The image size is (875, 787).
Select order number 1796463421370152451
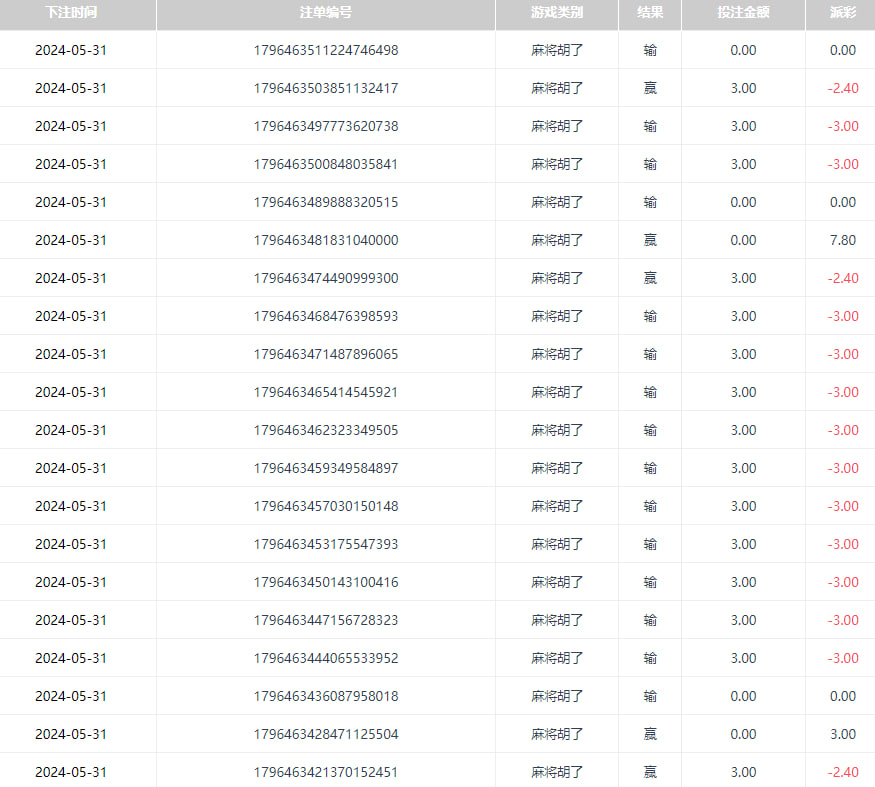pyautogui.click(x=325, y=772)
